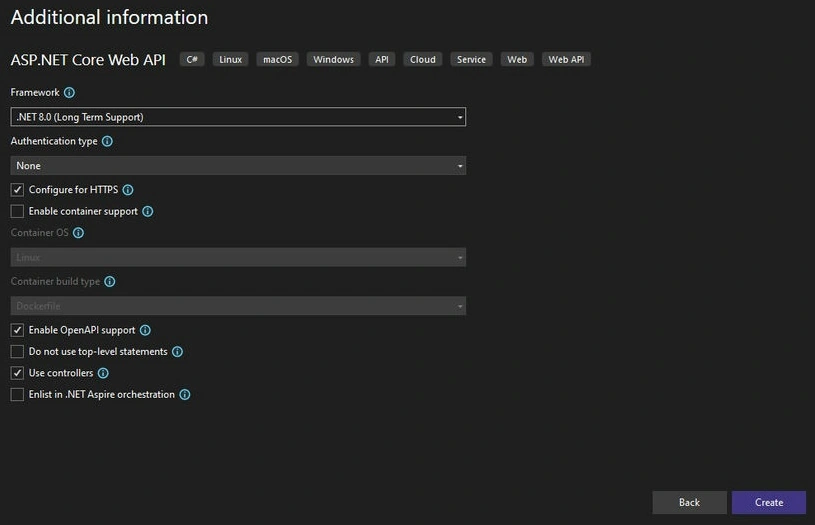Viewport: 815px width, 525px height.
Task: Check Enable container support checkbox
Action: coord(17,211)
